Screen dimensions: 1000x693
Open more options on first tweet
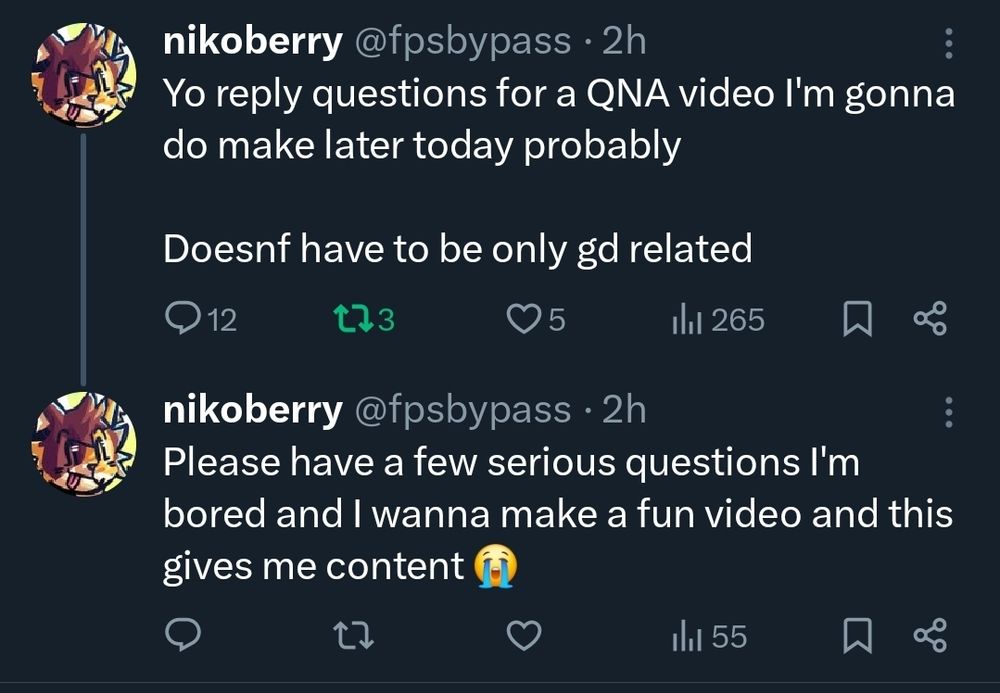click(x=949, y=42)
